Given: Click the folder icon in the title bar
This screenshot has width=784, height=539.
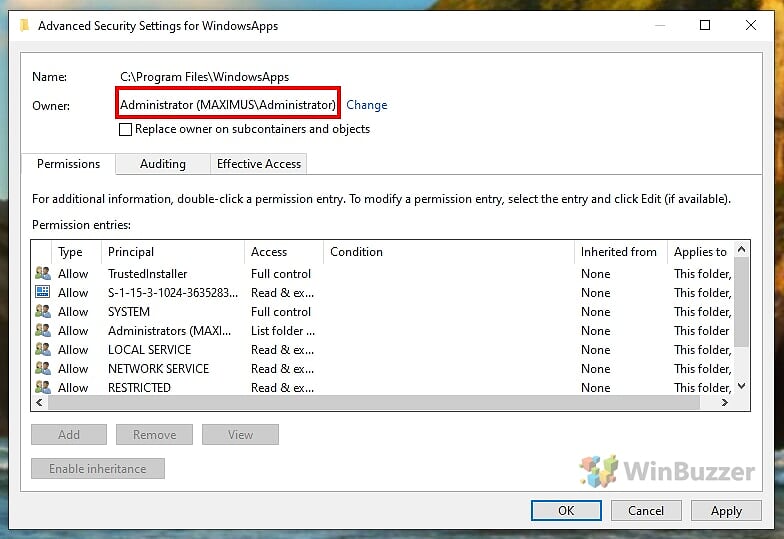Looking at the screenshot, I should click(x=24, y=25).
